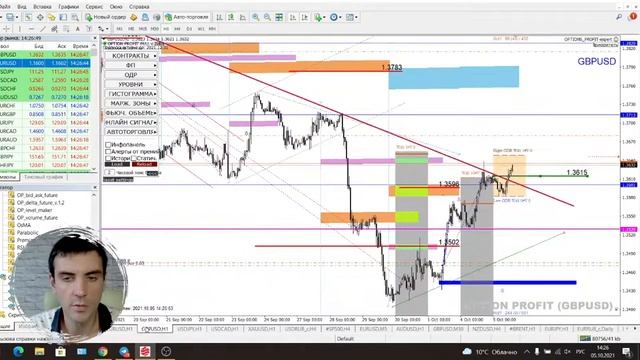Open Microsoft Edge from taskbar
The image size is (640, 360).
click(18, 351)
